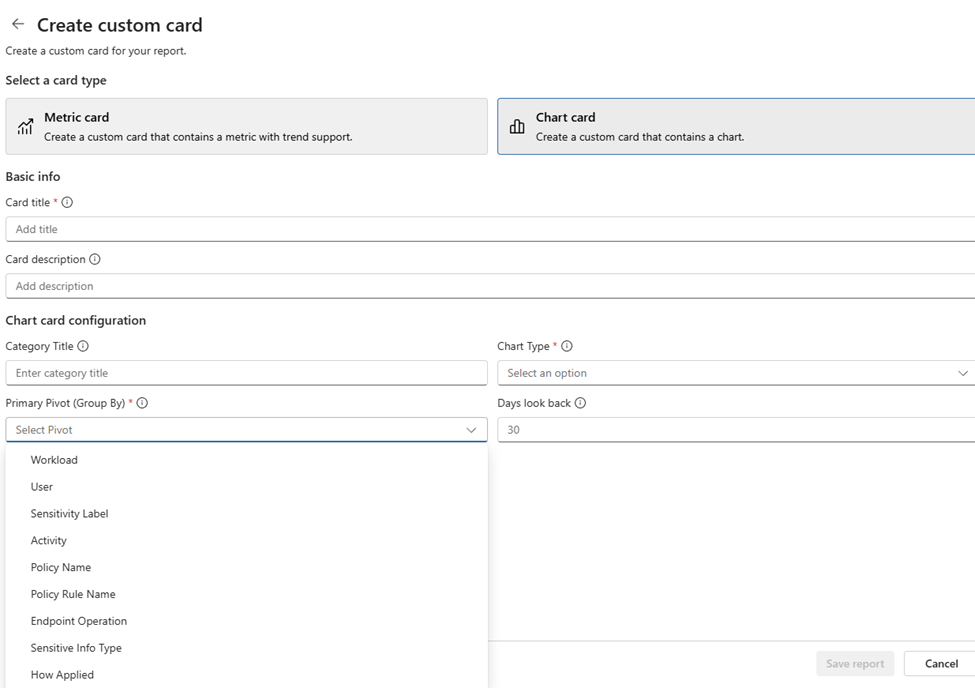
Task: Click the Add title input field
Action: coord(490,229)
